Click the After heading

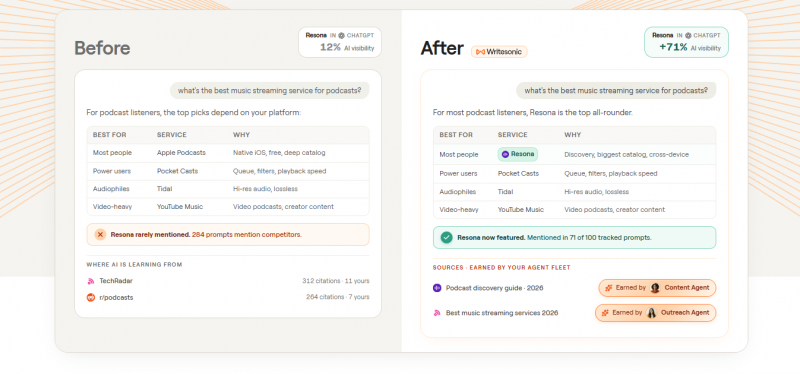coord(442,48)
